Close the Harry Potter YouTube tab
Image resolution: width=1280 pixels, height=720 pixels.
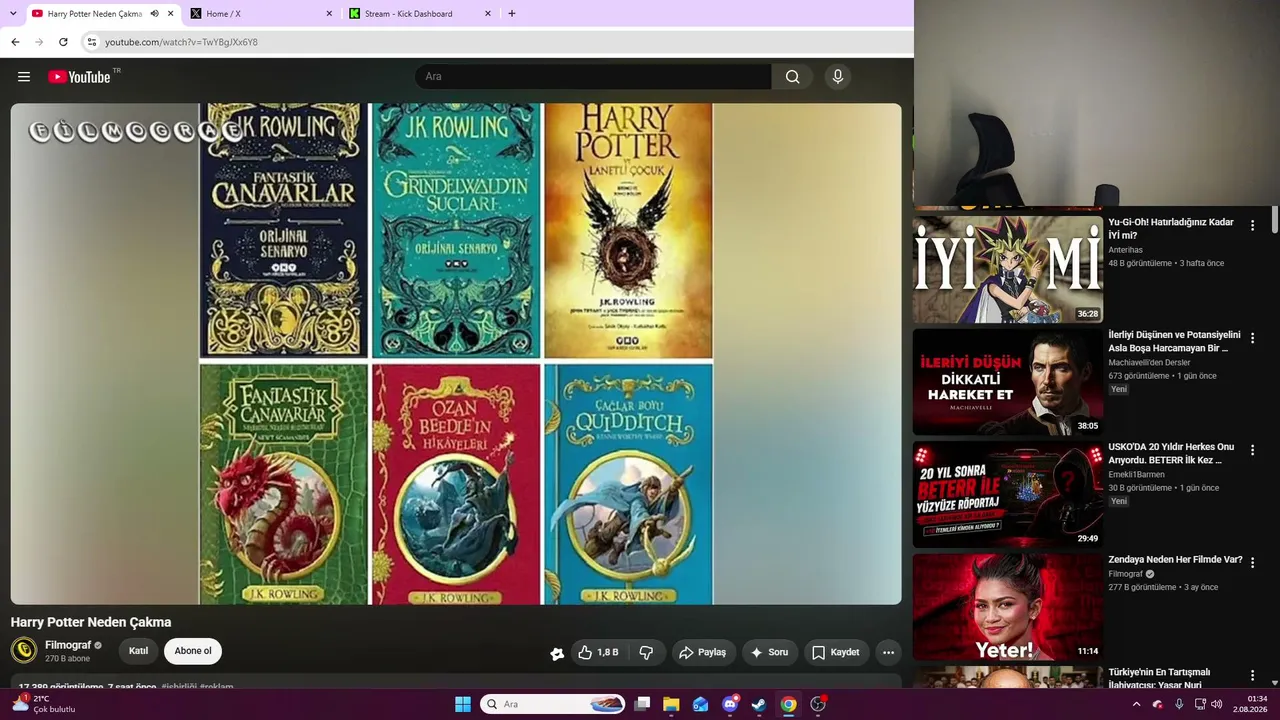[x=171, y=14]
